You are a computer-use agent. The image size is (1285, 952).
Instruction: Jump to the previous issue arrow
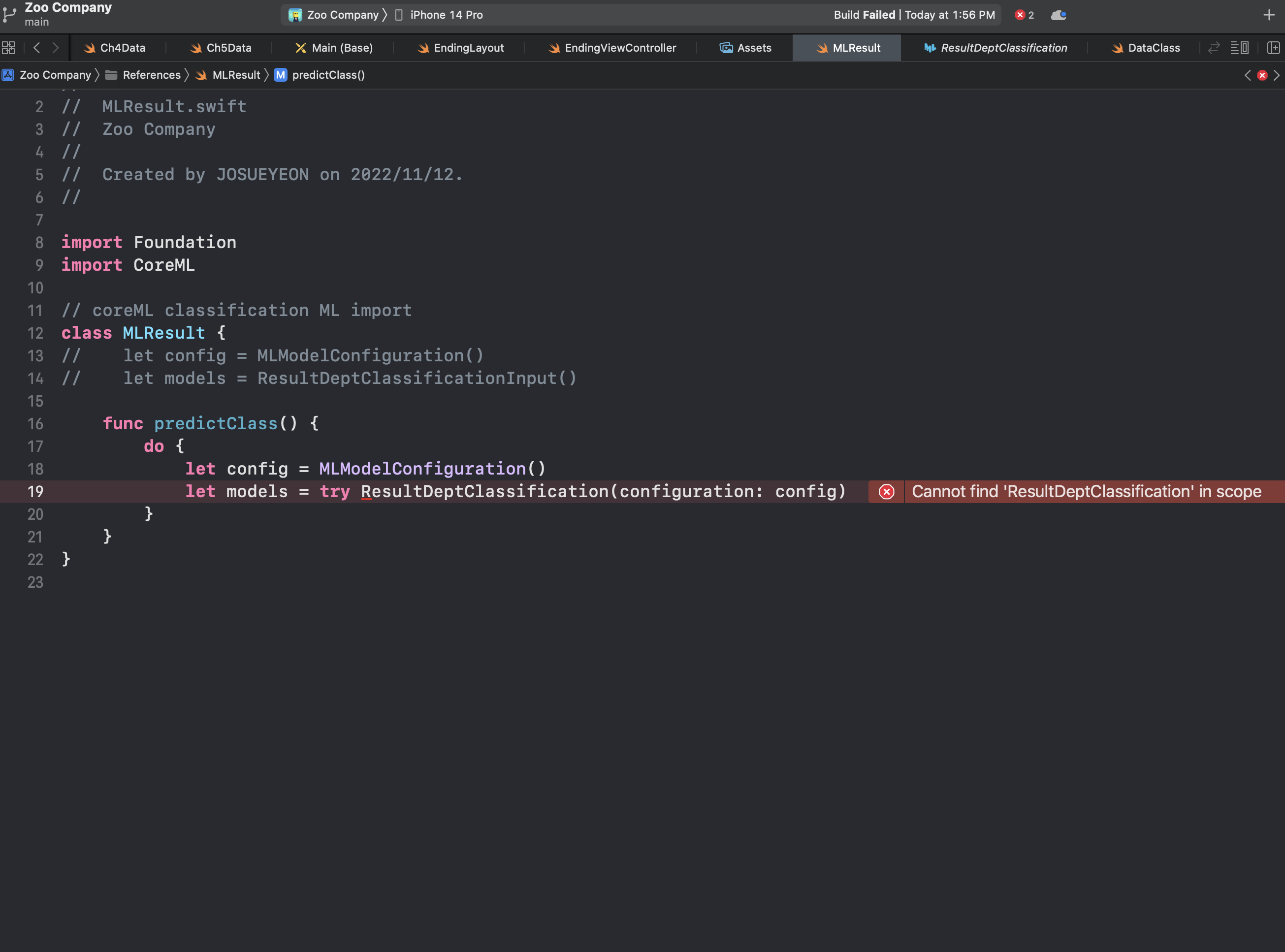[x=1248, y=75]
